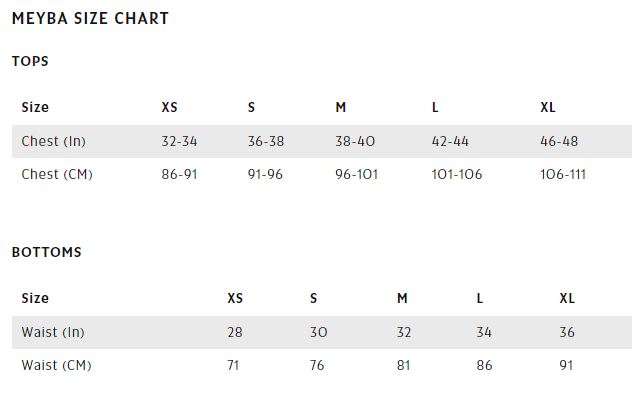Click the MEYBA SIZE CHART heading
The image size is (638, 408).
coord(90,19)
